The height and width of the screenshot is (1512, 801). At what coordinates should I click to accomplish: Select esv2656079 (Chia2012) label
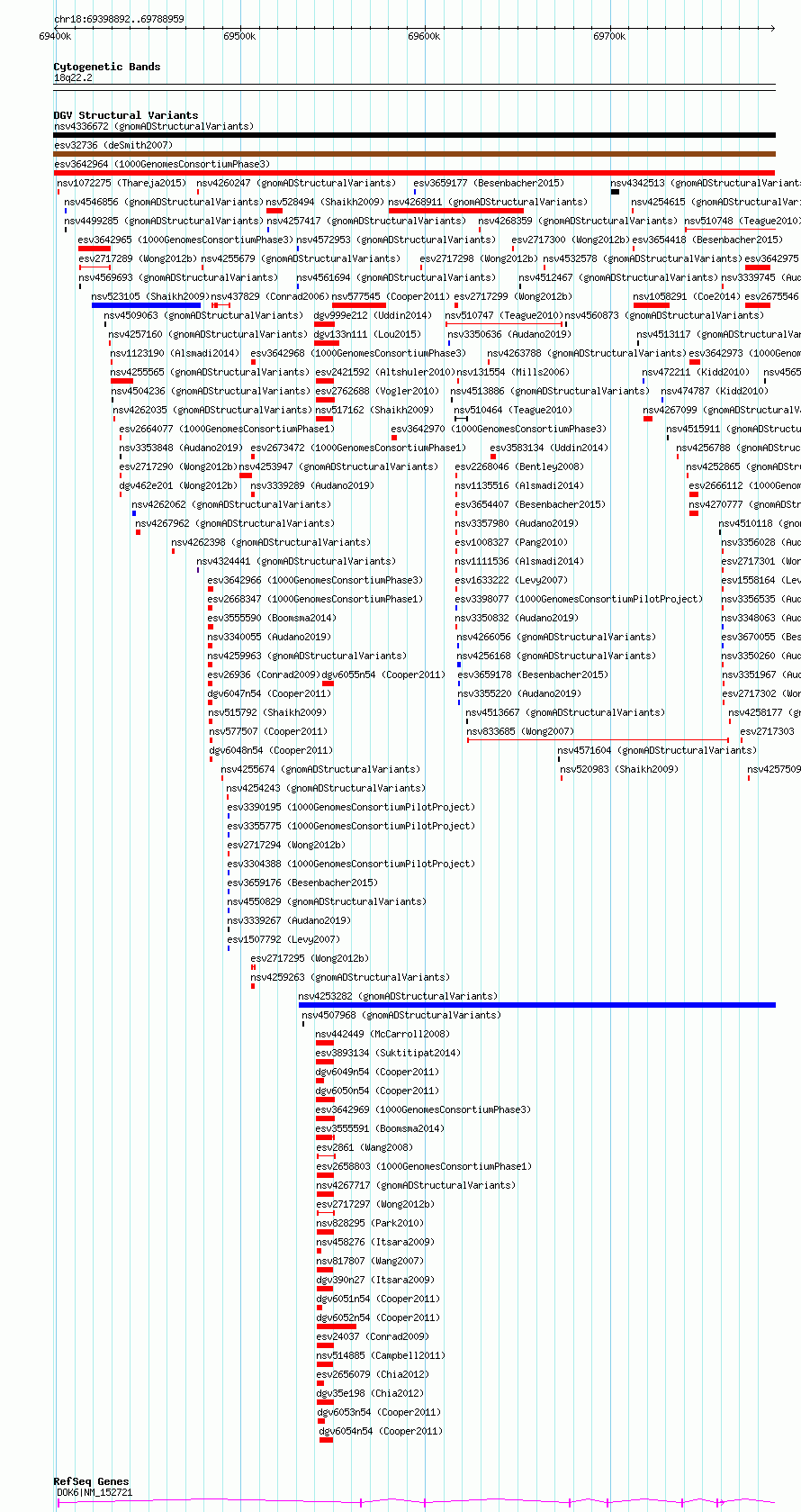click(x=373, y=1374)
